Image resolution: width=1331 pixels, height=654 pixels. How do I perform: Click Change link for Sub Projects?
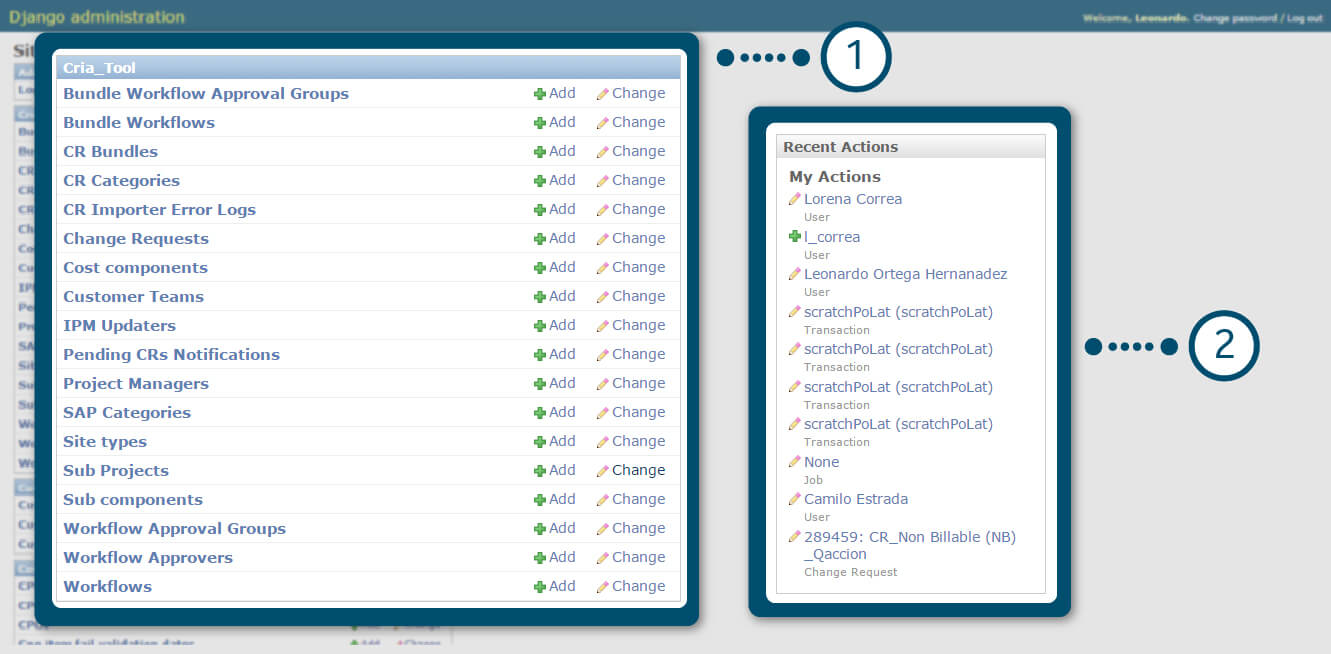[638, 470]
